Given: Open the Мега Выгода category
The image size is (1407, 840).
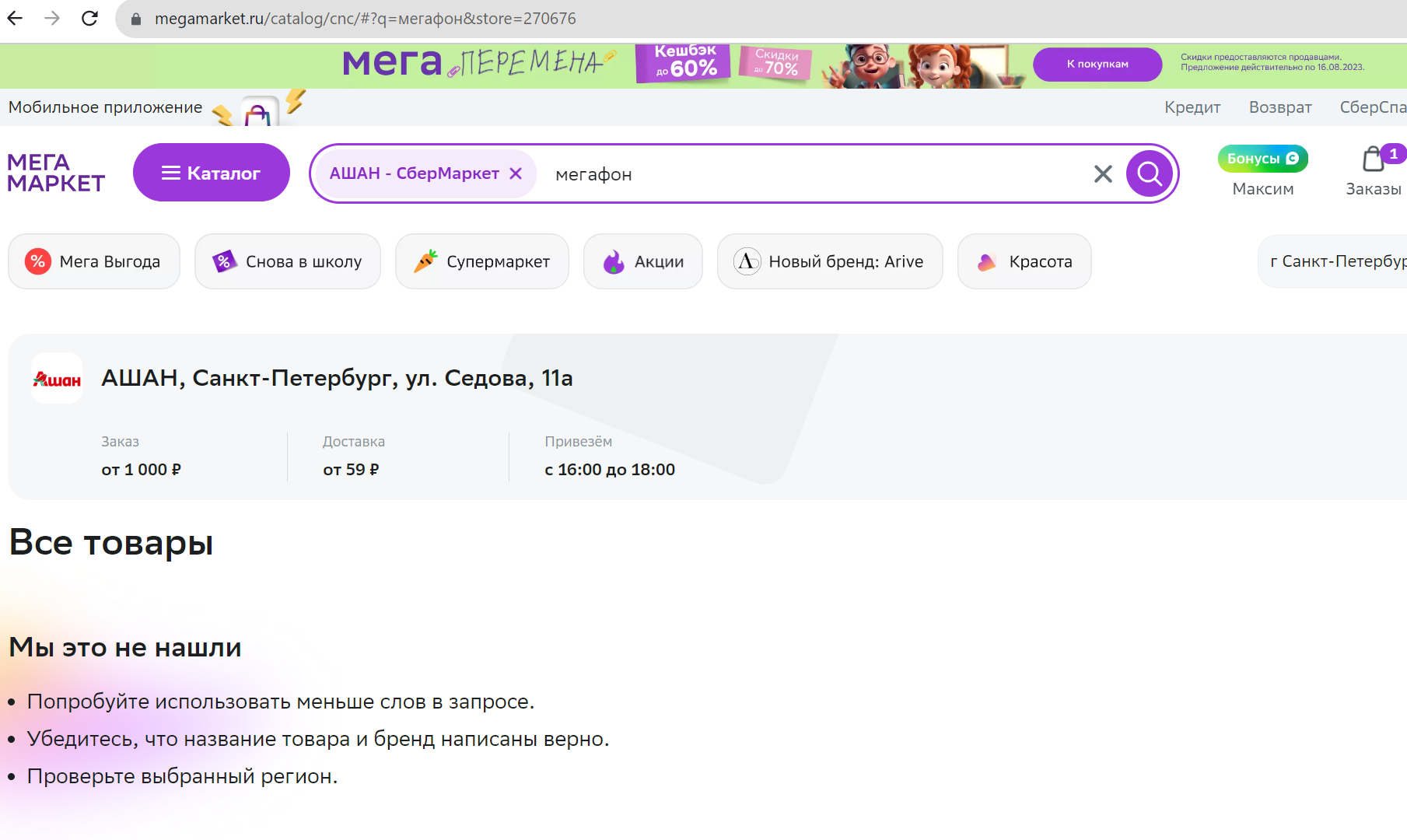Looking at the screenshot, I should tap(94, 261).
